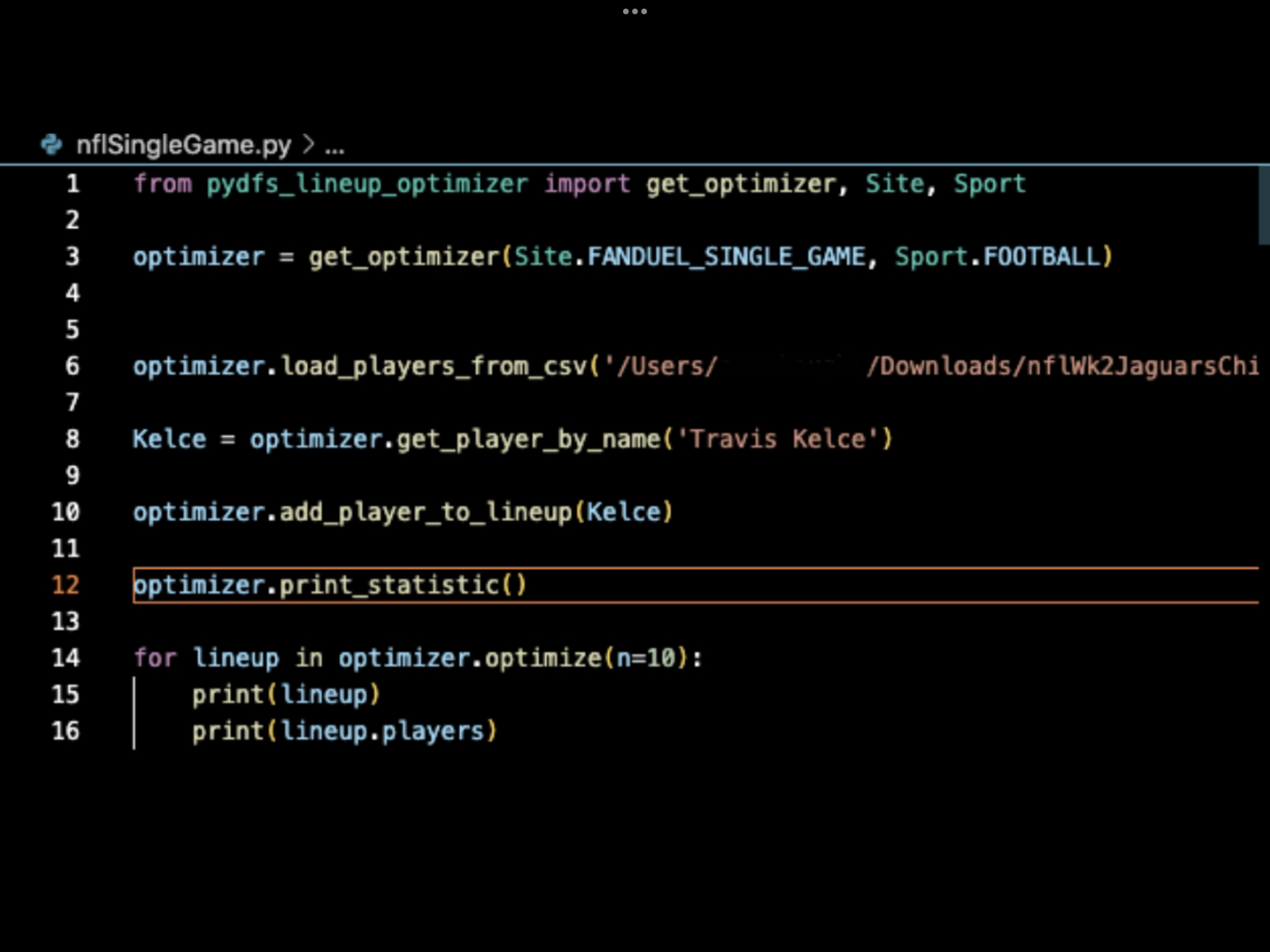The height and width of the screenshot is (952, 1270).
Task: Click print(lineup.players) on line 16
Action: pos(344,731)
